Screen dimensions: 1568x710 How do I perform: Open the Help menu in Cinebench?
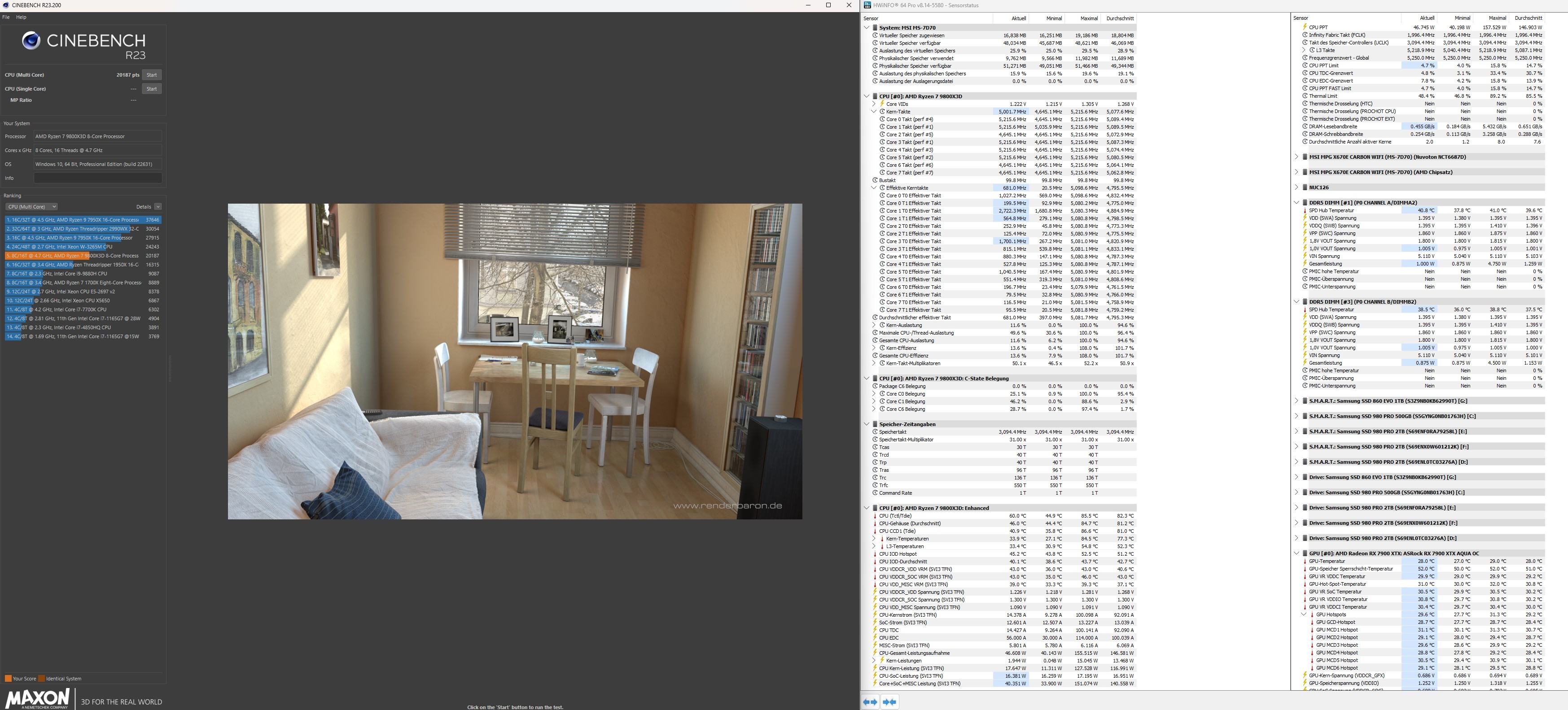[21, 17]
